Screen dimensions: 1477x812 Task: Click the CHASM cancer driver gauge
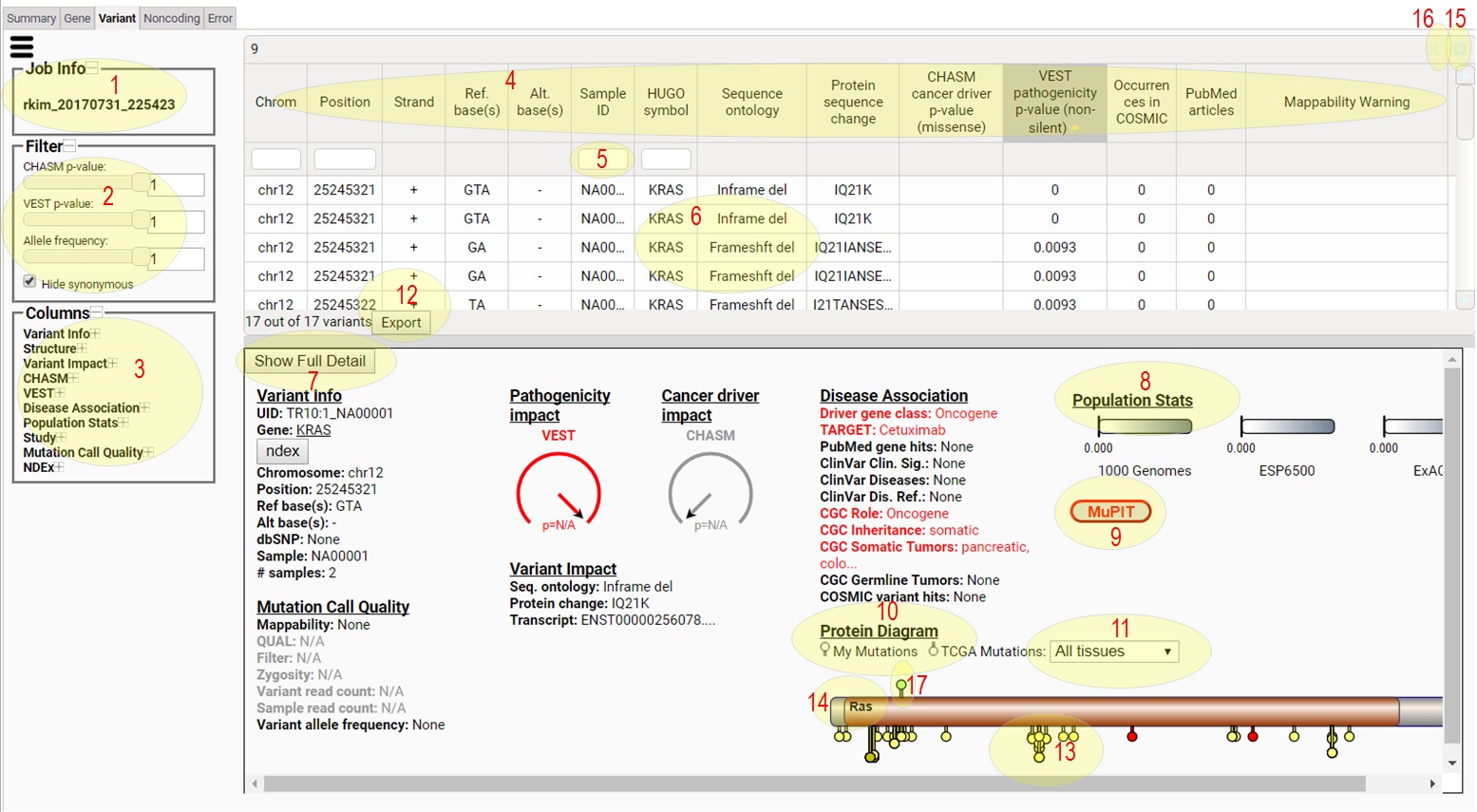tap(710, 491)
